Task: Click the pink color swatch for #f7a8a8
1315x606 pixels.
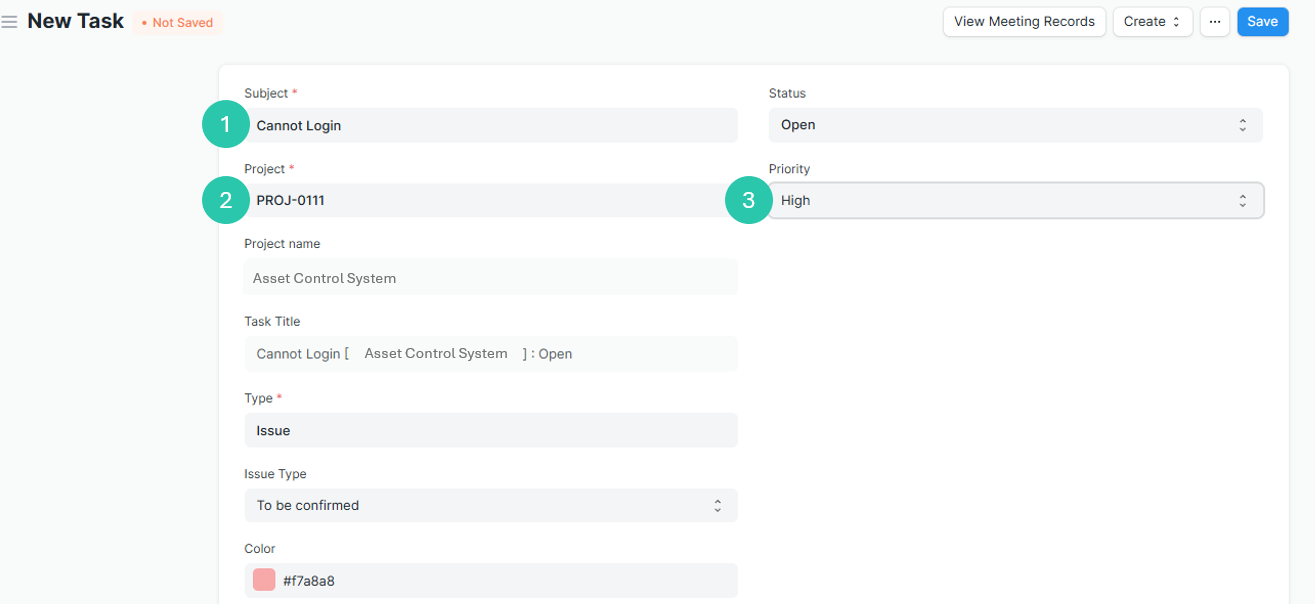Action: [x=262, y=579]
